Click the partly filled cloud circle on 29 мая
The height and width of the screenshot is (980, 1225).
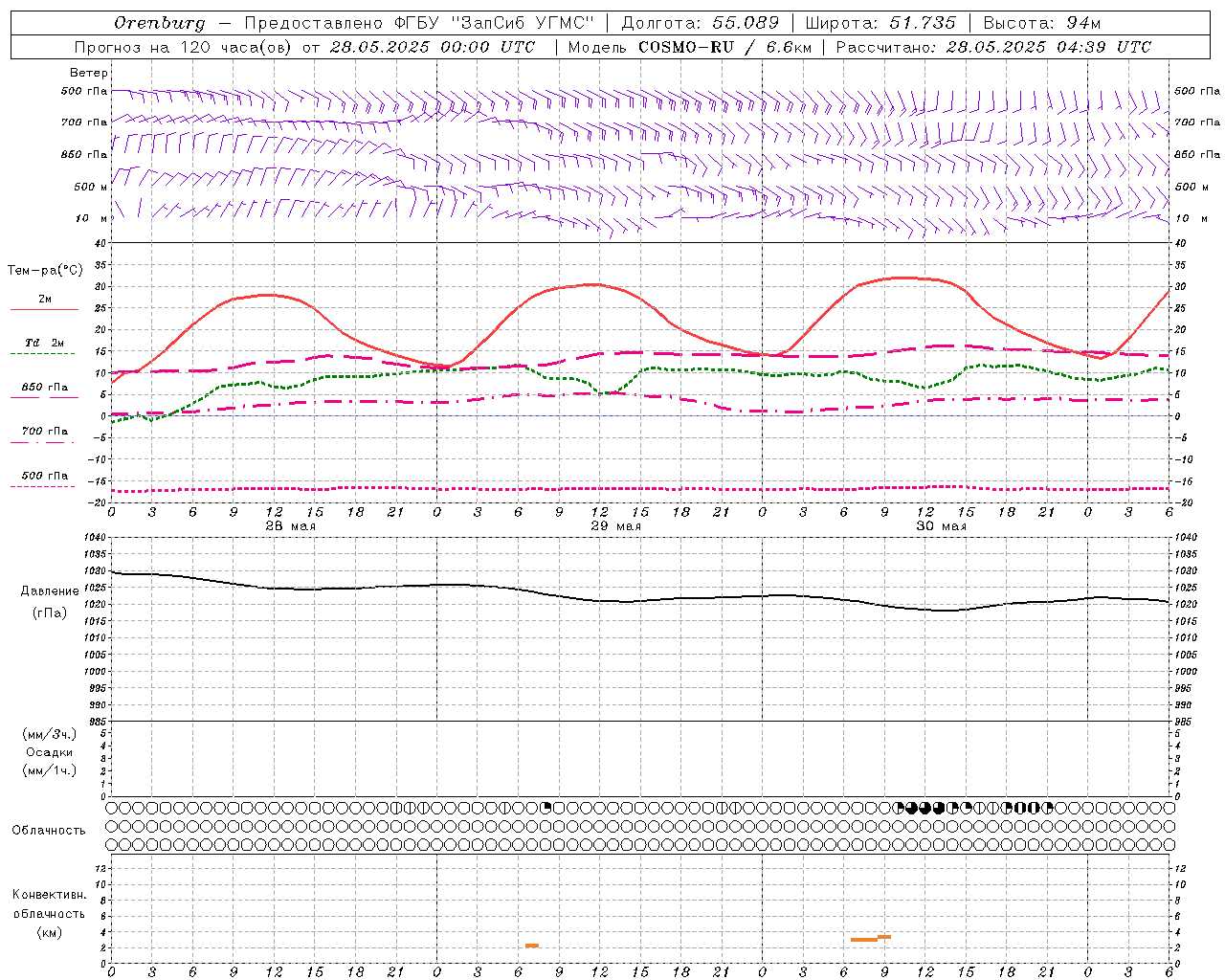pyautogui.click(x=546, y=808)
